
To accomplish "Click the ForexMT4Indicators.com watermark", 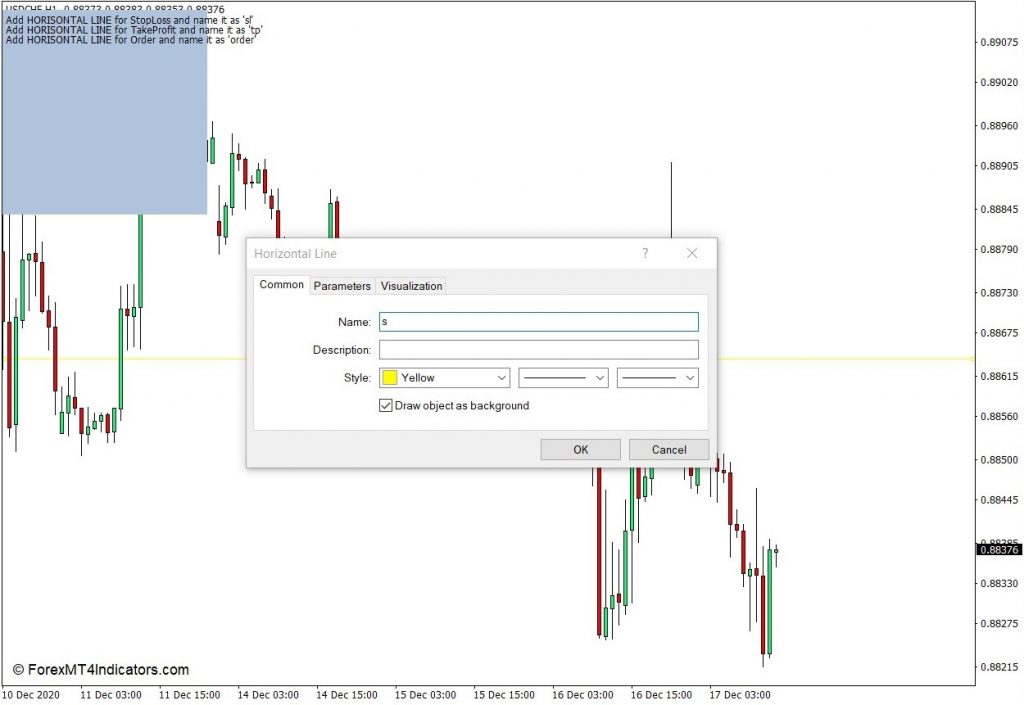I will (x=101, y=670).
